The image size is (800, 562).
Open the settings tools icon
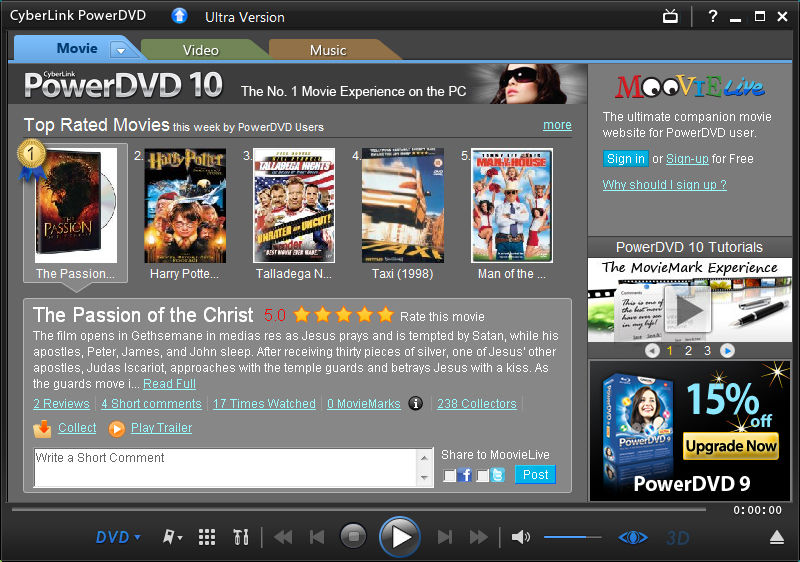[241, 537]
